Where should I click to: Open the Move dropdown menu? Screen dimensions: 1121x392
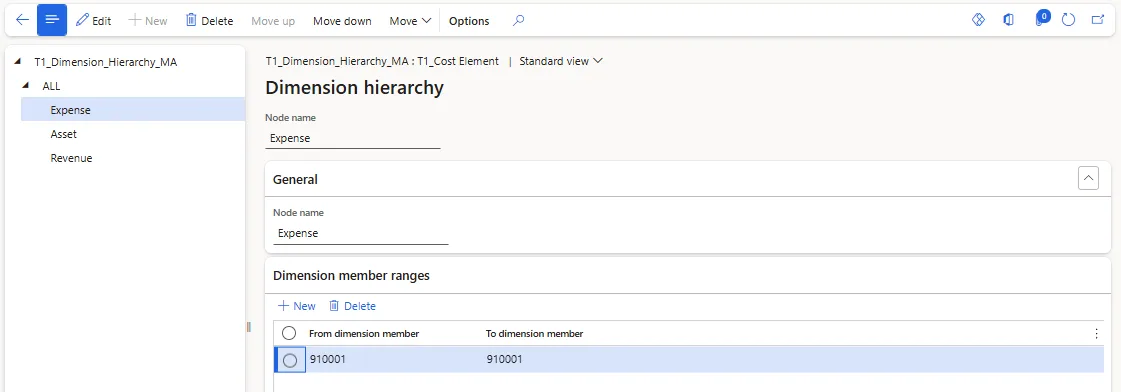(x=410, y=21)
